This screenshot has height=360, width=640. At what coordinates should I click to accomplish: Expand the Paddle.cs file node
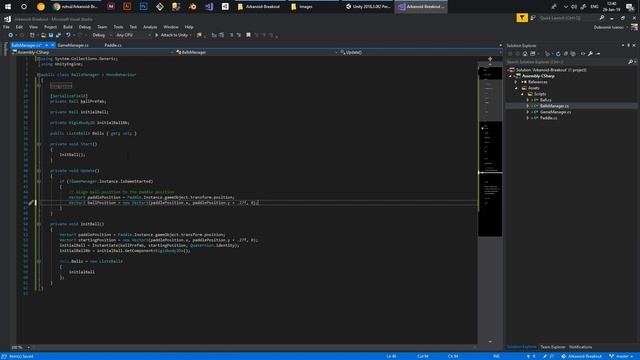[x=528, y=118]
